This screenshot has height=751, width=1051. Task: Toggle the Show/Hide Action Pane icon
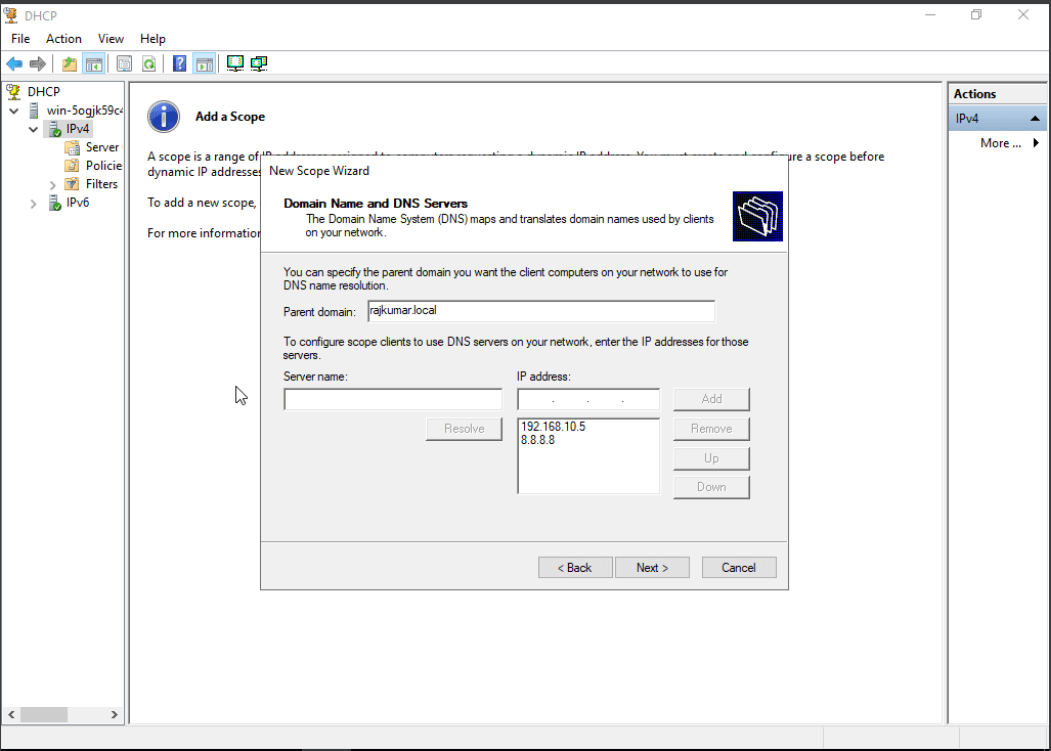pos(204,64)
